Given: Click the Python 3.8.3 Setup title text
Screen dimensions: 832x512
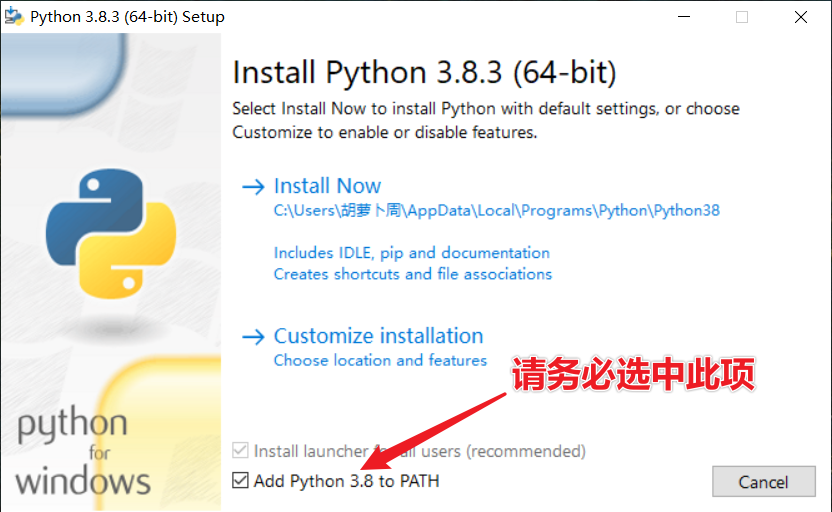Looking at the screenshot, I should point(127,17).
